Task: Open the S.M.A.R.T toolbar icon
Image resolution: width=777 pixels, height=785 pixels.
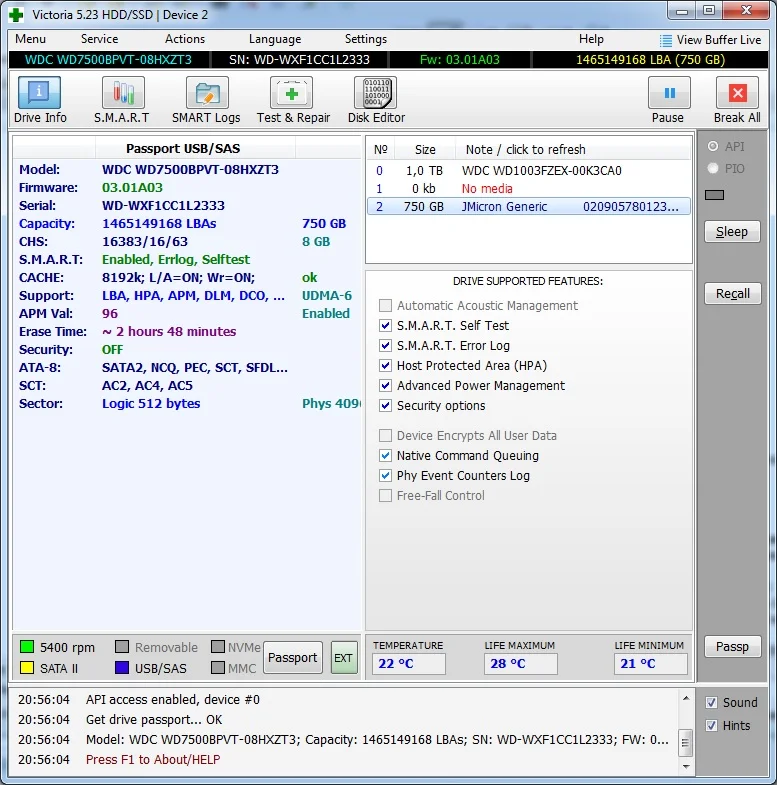Action: click(123, 93)
